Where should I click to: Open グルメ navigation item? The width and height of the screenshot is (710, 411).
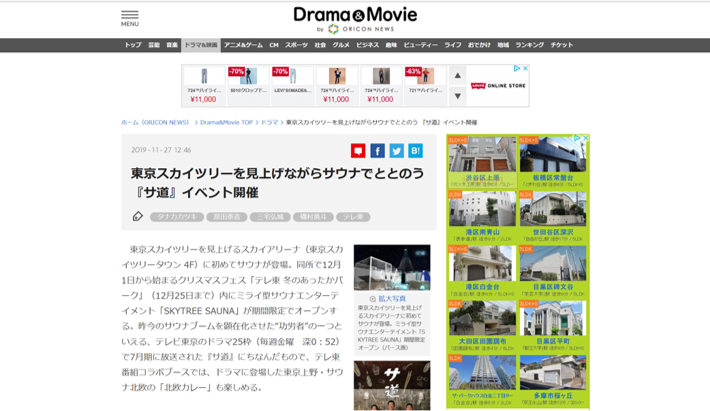point(341,45)
